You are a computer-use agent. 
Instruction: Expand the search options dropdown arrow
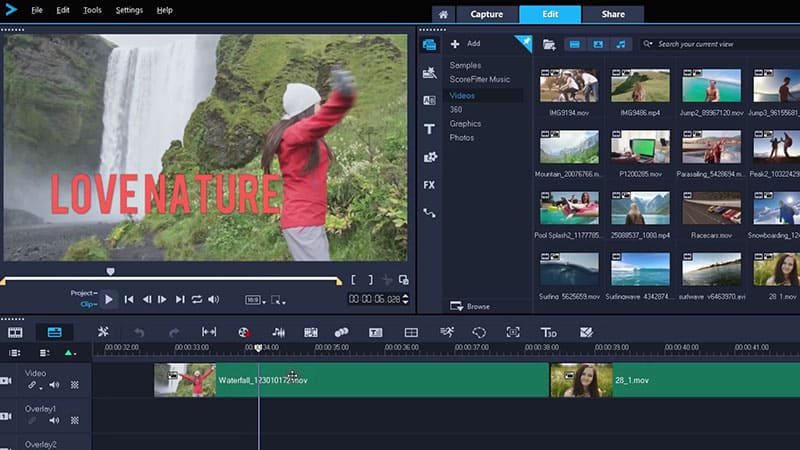pyautogui.click(x=650, y=44)
